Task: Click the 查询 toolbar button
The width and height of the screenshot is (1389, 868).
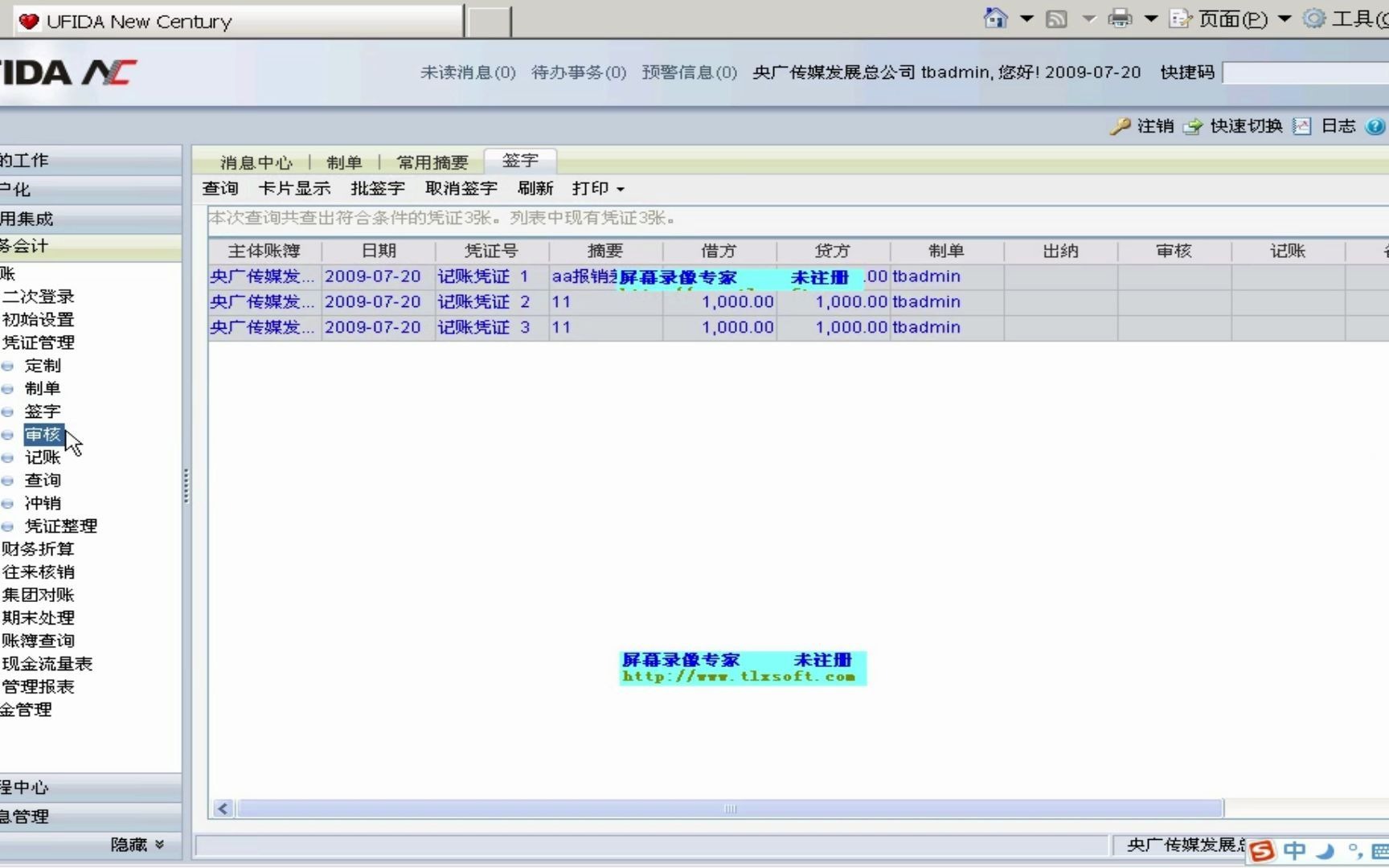Action: tap(220, 188)
